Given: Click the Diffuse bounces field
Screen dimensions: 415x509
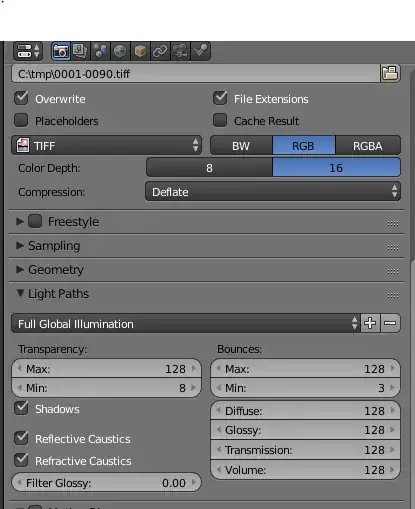Looking at the screenshot, I should tap(305, 411).
